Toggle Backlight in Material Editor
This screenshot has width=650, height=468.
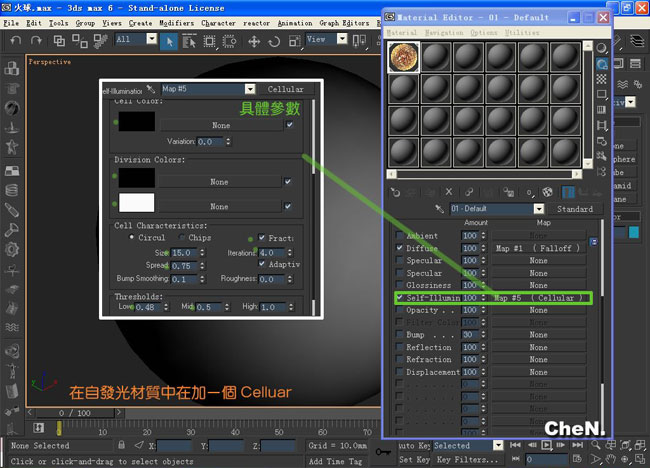pyautogui.click(x=601, y=64)
